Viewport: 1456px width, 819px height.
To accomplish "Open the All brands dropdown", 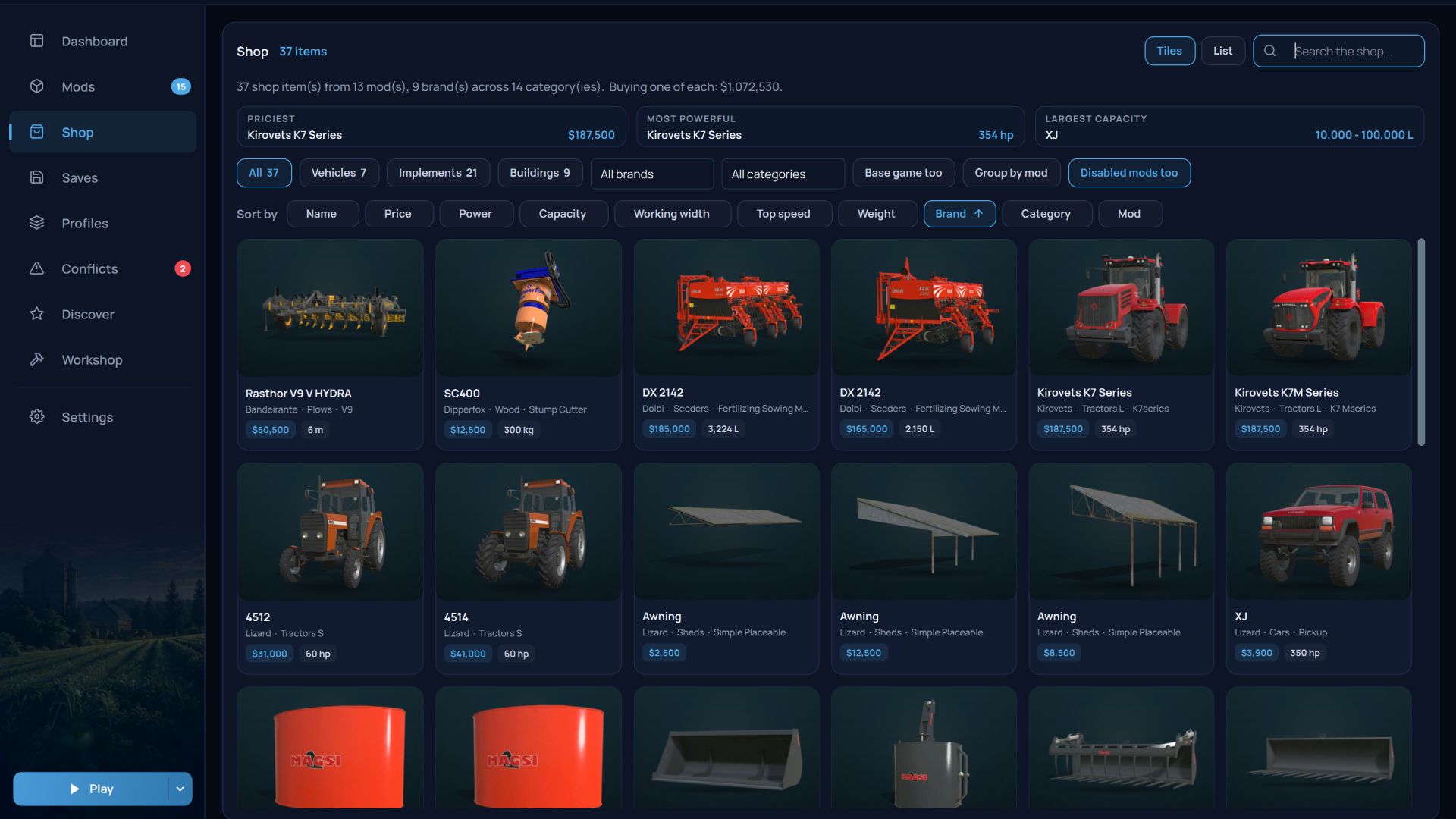I will [x=651, y=174].
